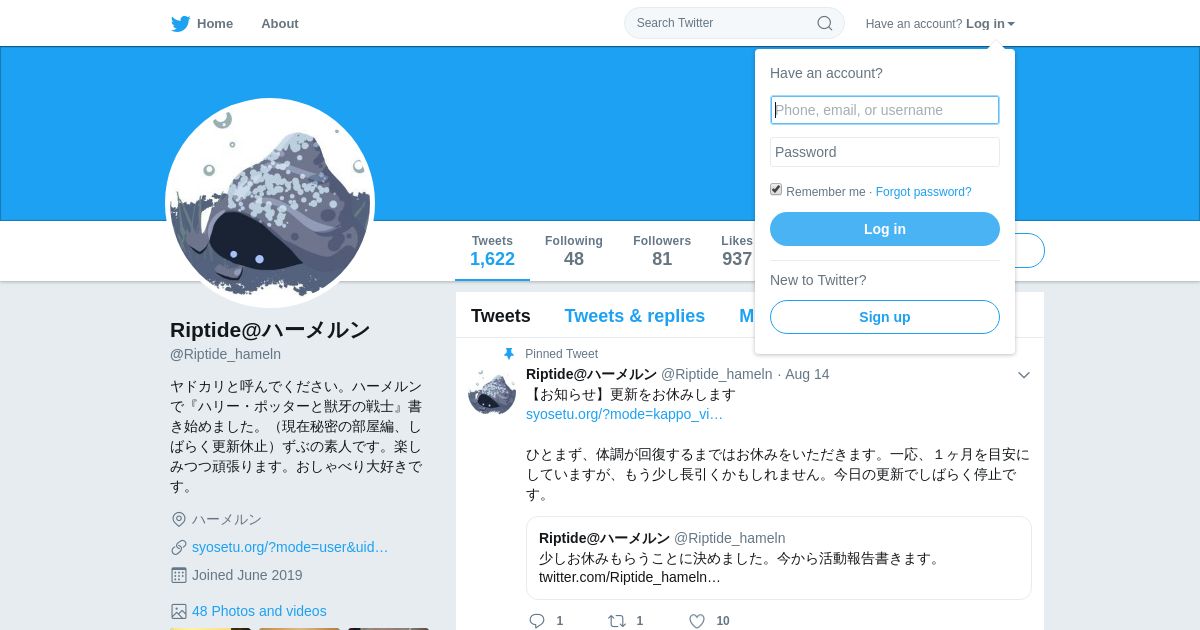Open the Forgot password link
1200x630 pixels.
click(x=924, y=192)
